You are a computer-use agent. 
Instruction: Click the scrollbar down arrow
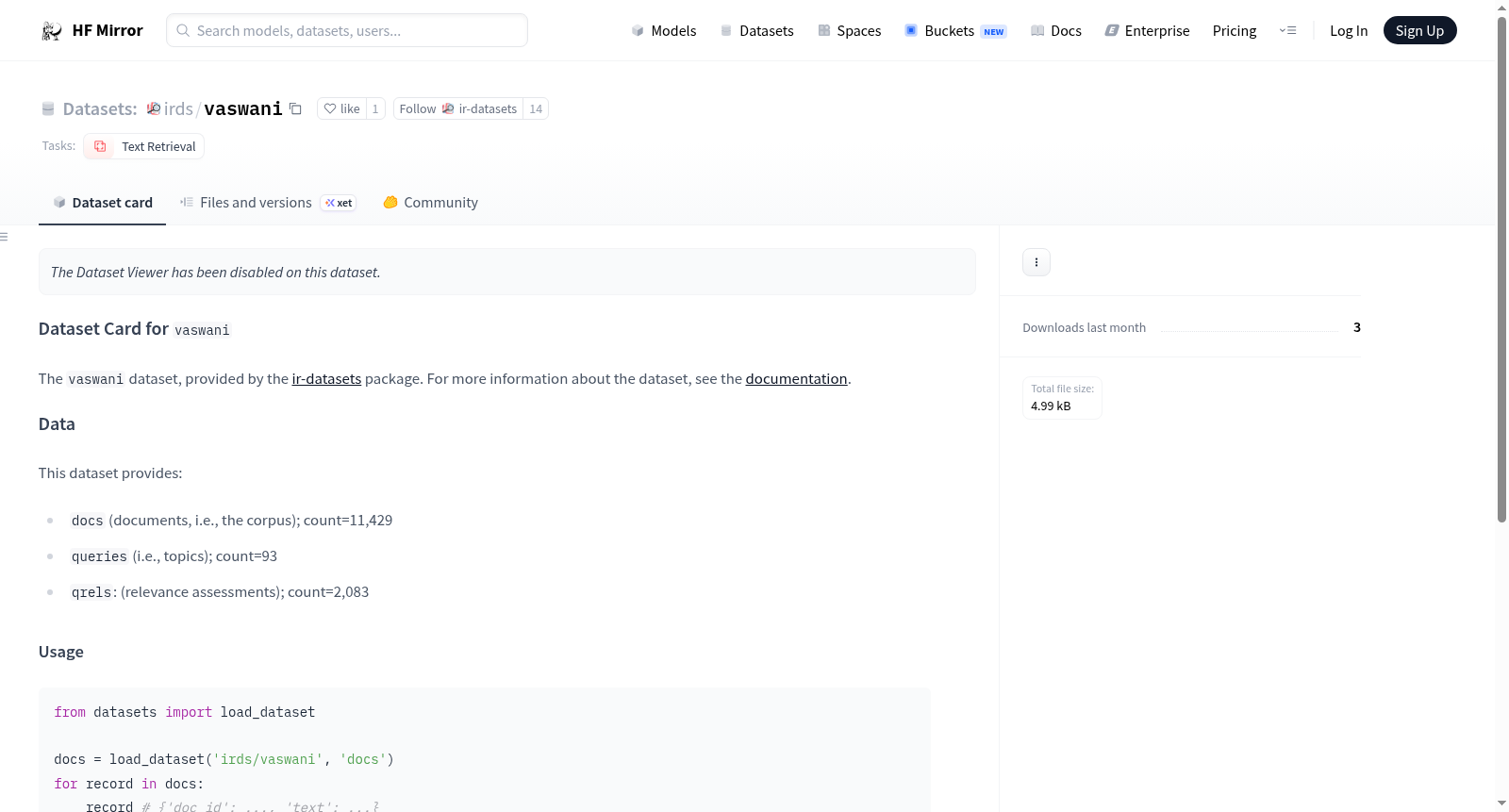tap(1501, 804)
